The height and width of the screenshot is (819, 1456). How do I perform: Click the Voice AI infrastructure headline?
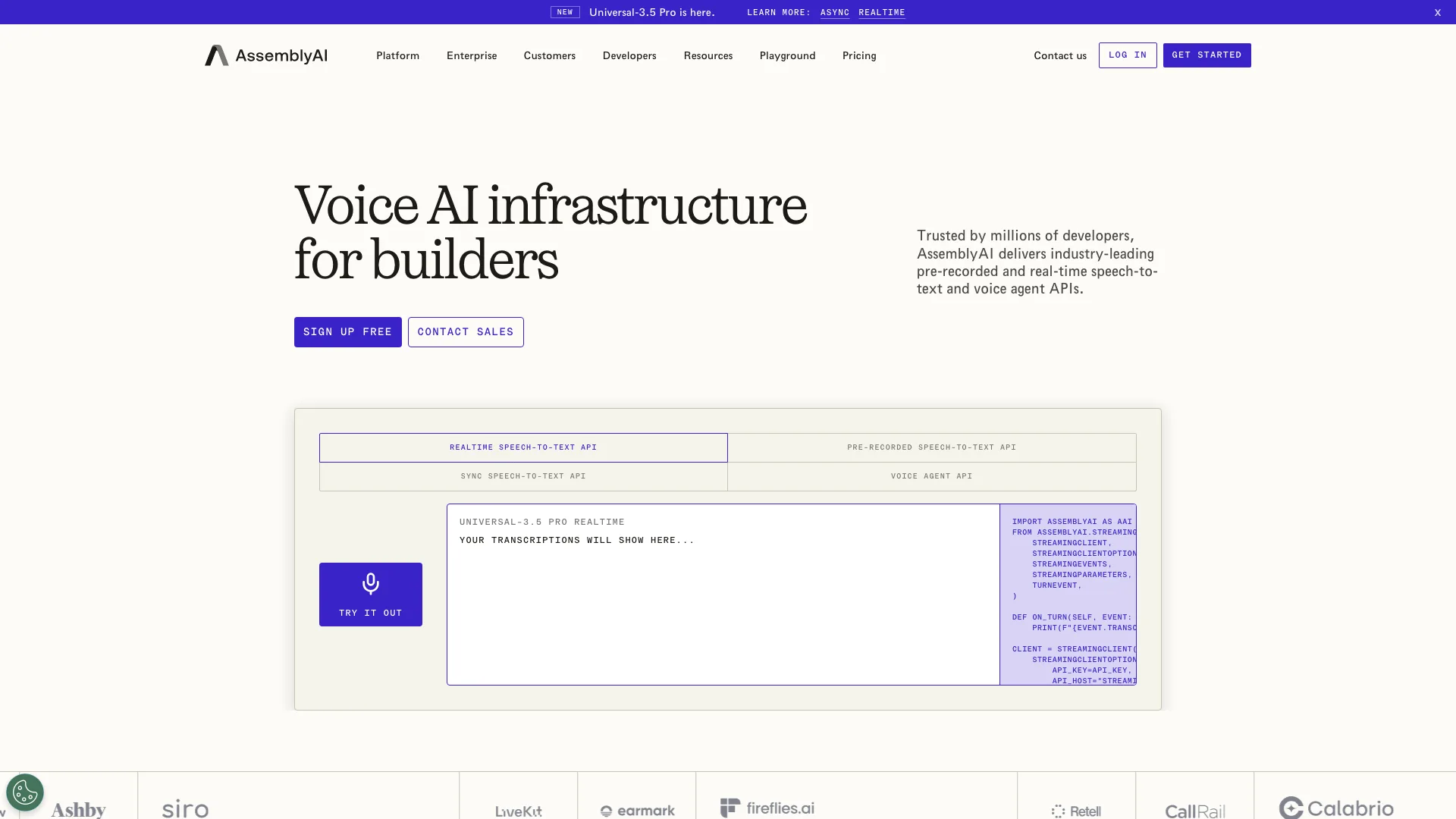point(551,232)
